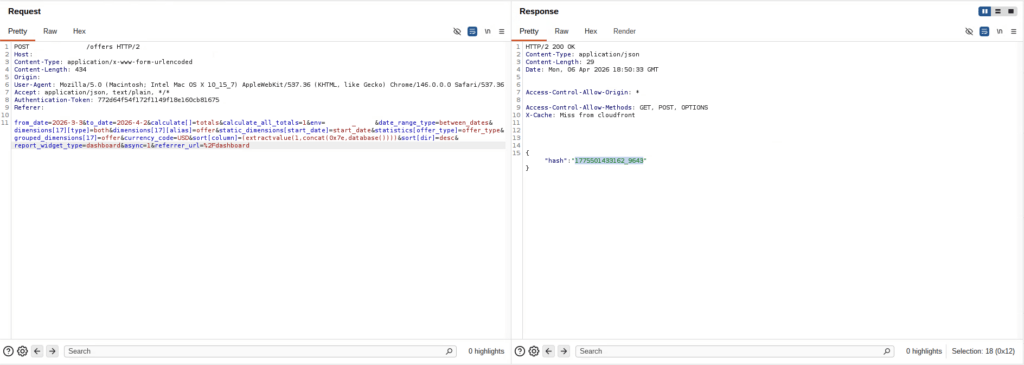
Task: Toggle line-wrap icon in Request panel
Action: [x=472, y=31]
